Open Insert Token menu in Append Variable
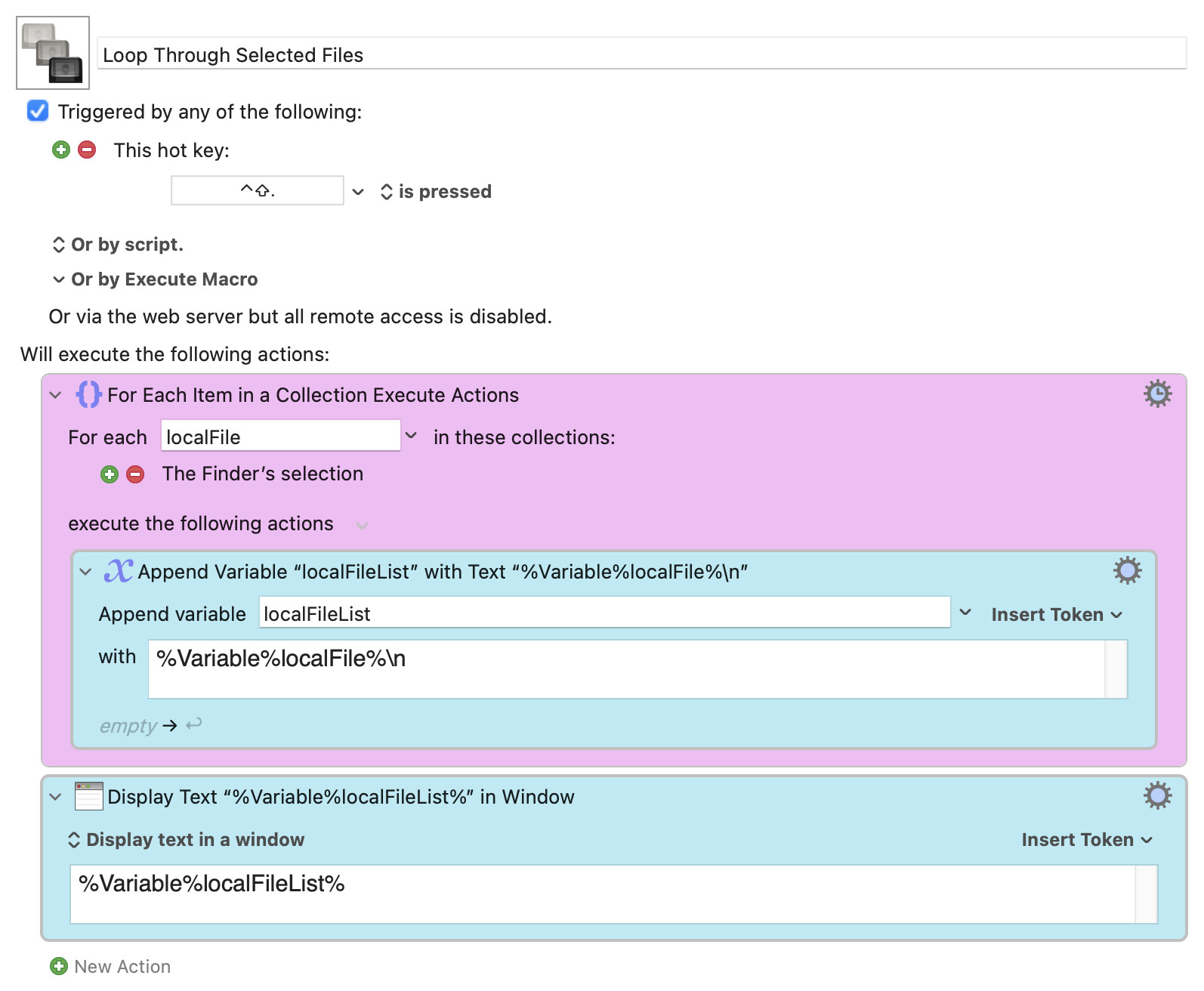 (1057, 615)
